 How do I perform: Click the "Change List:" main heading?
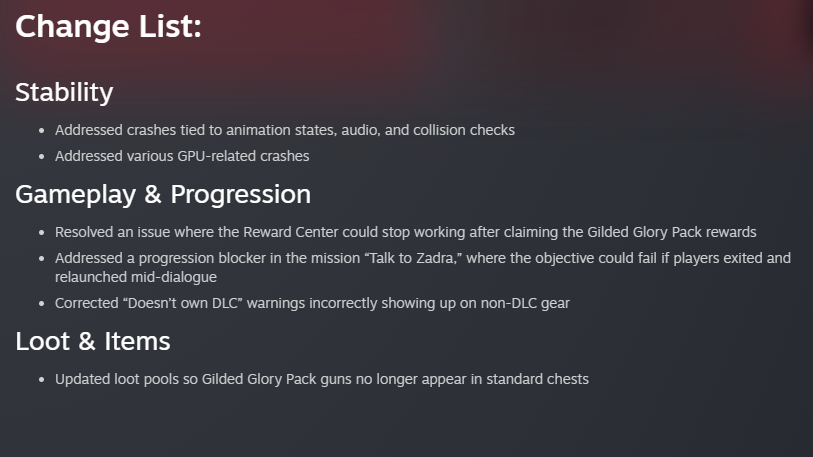pos(108,27)
